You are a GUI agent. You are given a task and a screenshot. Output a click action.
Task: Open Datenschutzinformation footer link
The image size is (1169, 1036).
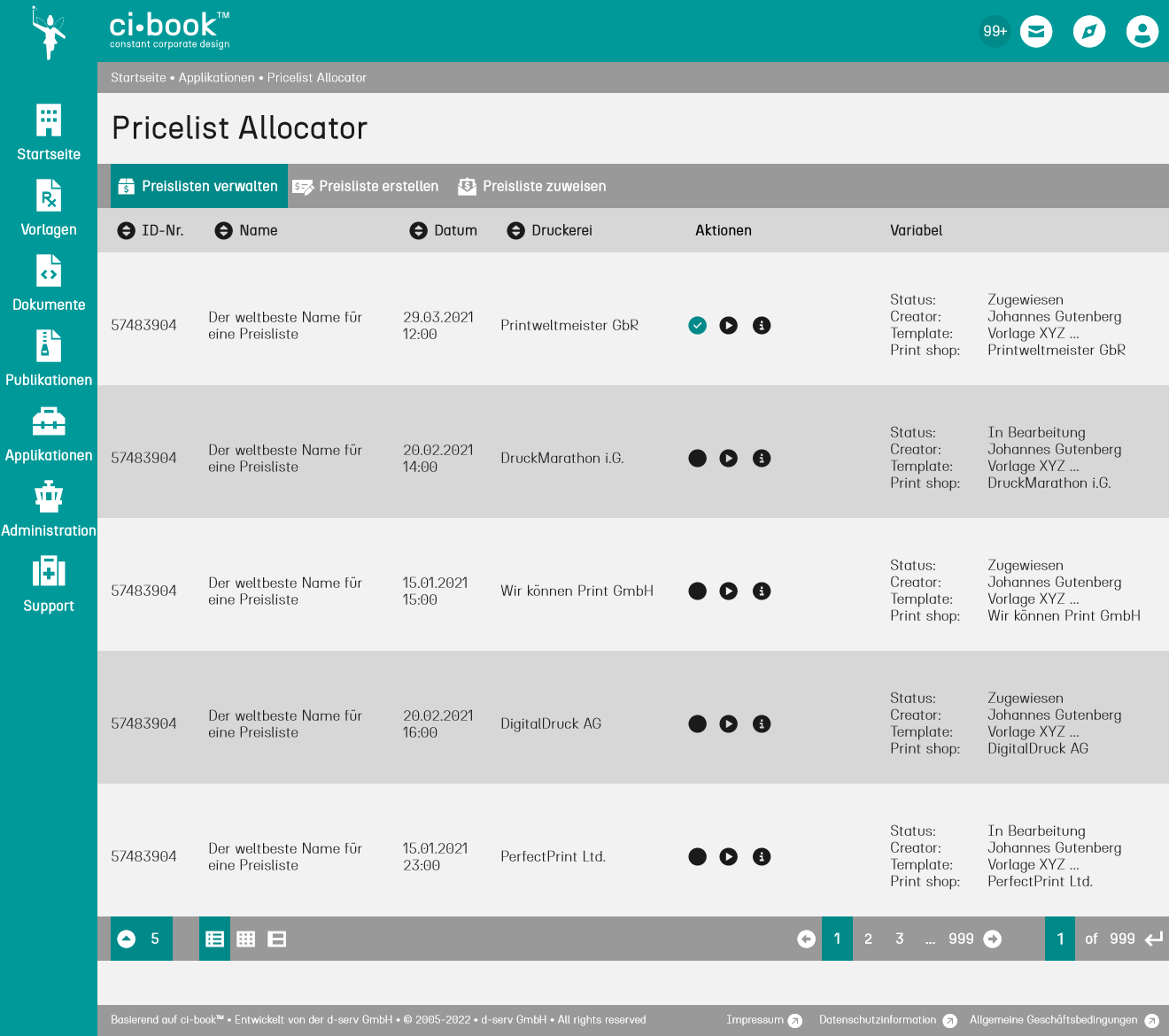[x=888, y=1020]
